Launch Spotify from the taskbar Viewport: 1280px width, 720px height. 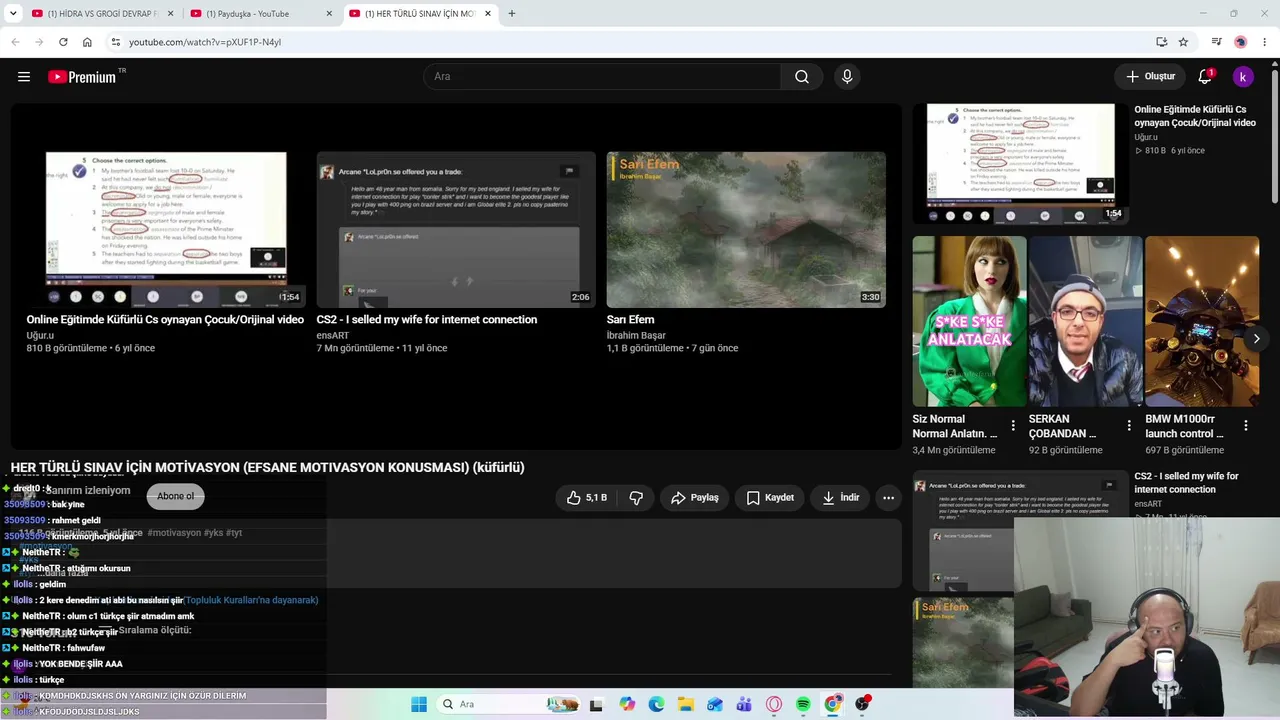click(803, 704)
